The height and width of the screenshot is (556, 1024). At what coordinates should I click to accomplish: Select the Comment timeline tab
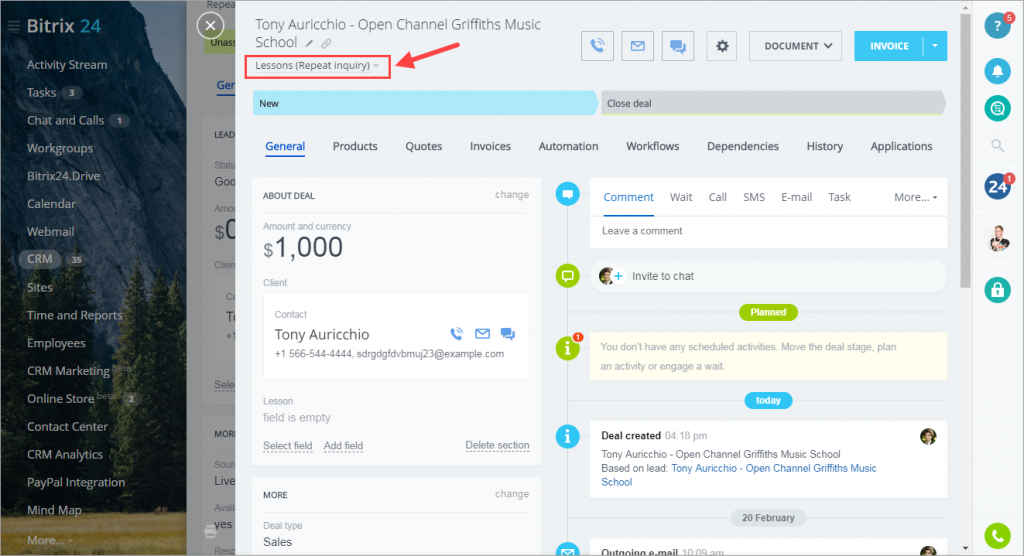628,197
